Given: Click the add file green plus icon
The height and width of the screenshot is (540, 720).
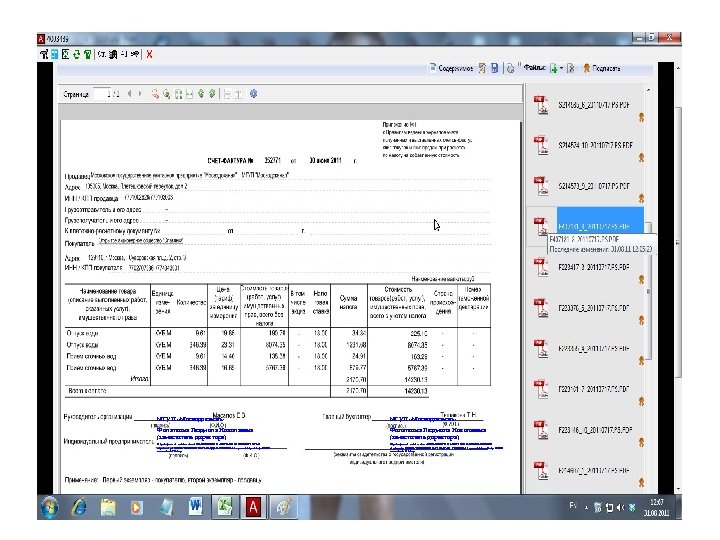Looking at the screenshot, I should point(553,68).
